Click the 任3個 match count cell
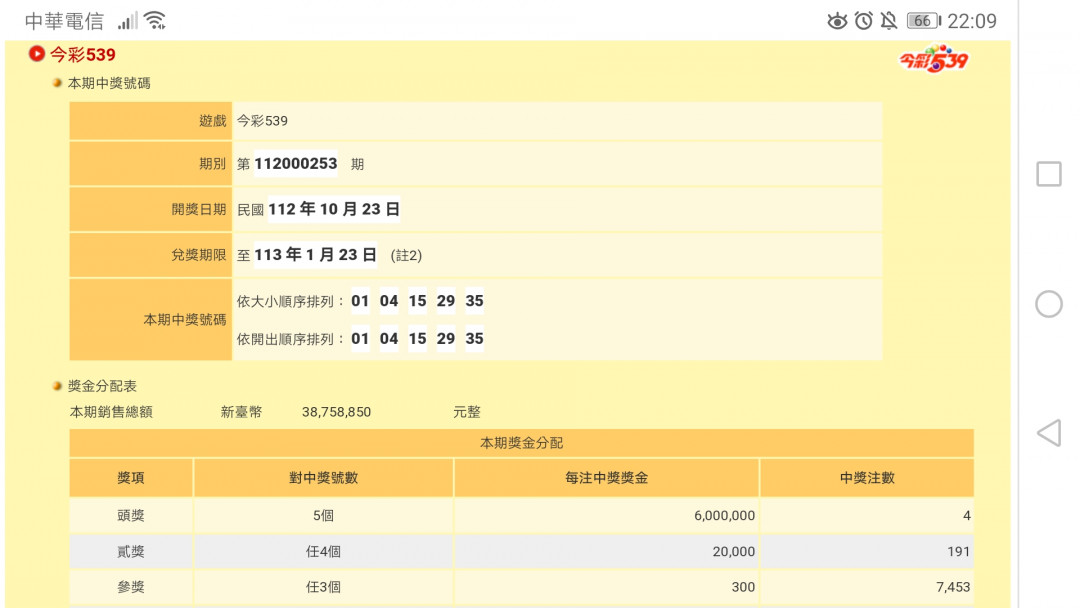 (324, 587)
